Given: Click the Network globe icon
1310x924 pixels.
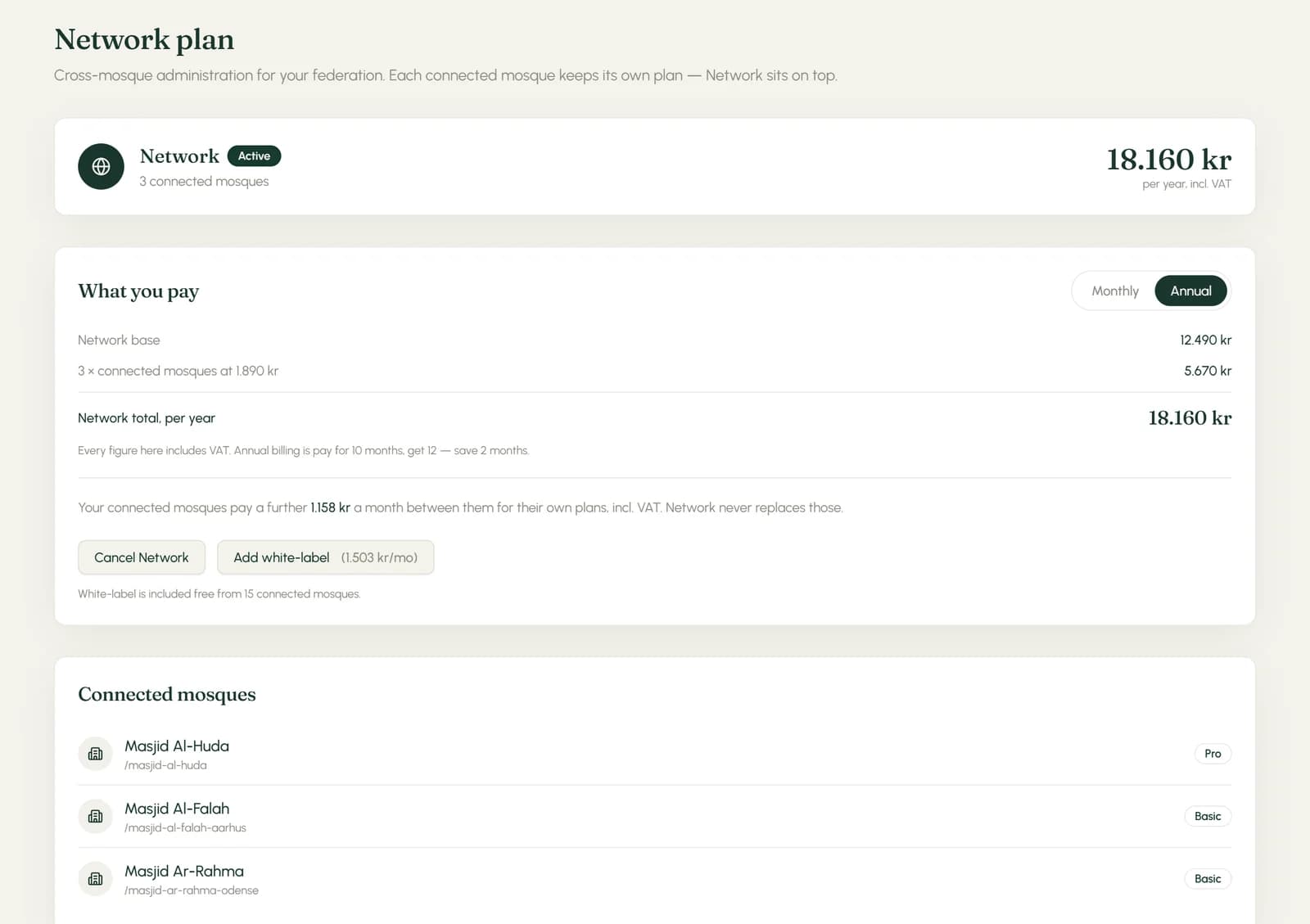Looking at the screenshot, I should (101, 166).
